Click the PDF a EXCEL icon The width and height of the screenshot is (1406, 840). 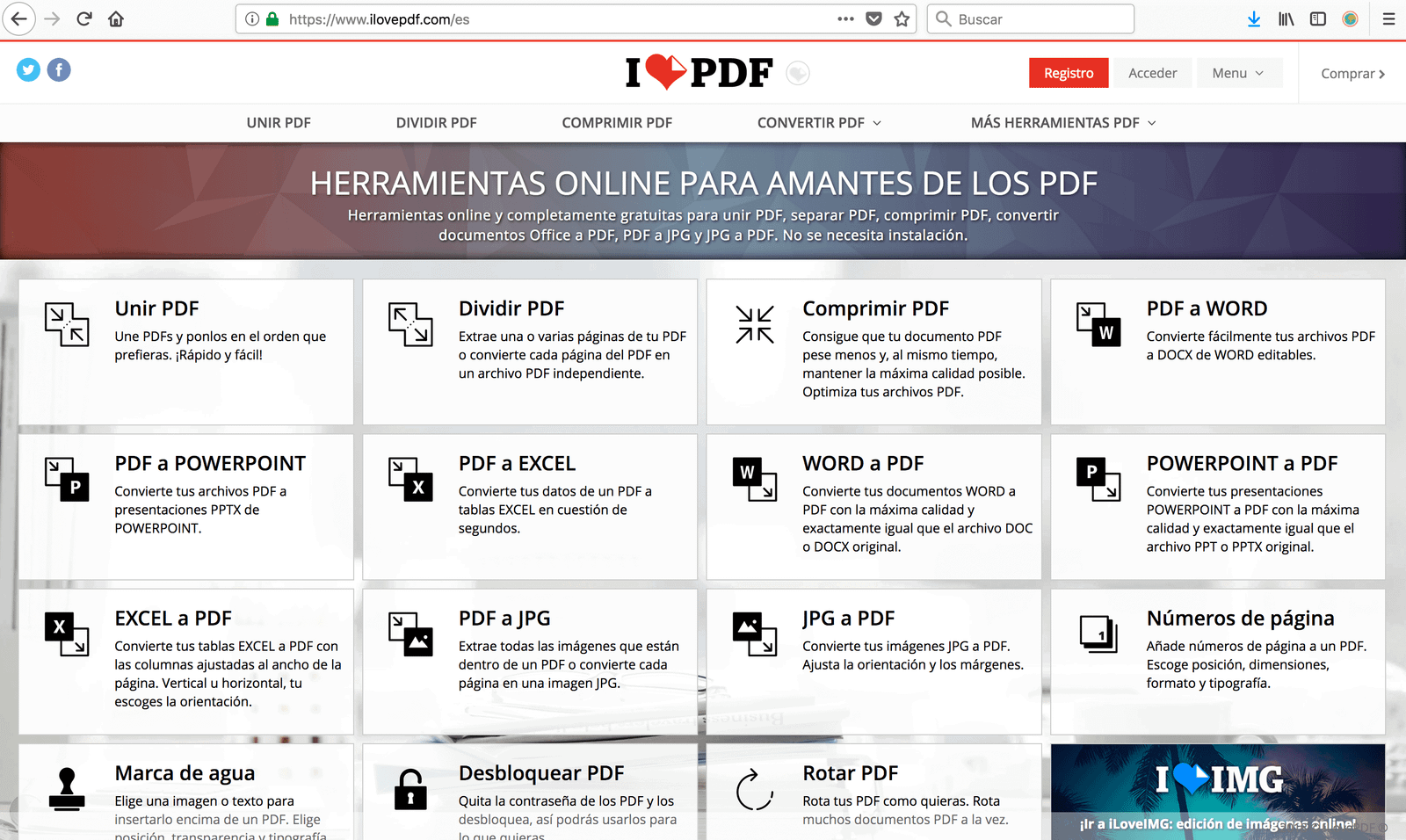click(x=410, y=479)
